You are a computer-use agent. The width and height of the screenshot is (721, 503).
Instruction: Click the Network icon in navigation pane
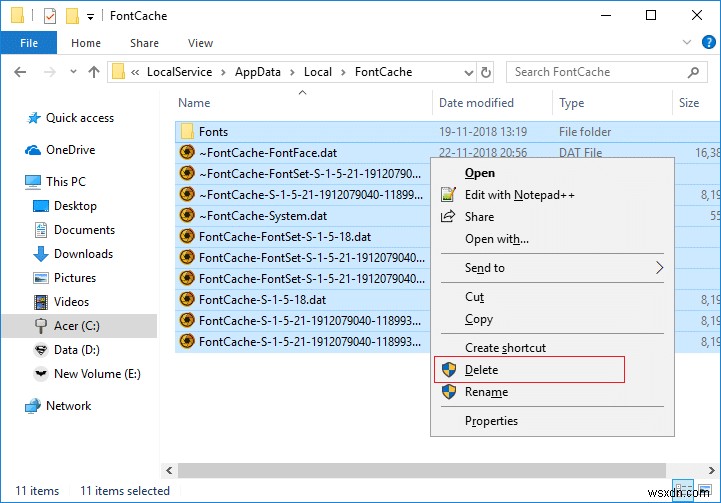coord(32,406)
